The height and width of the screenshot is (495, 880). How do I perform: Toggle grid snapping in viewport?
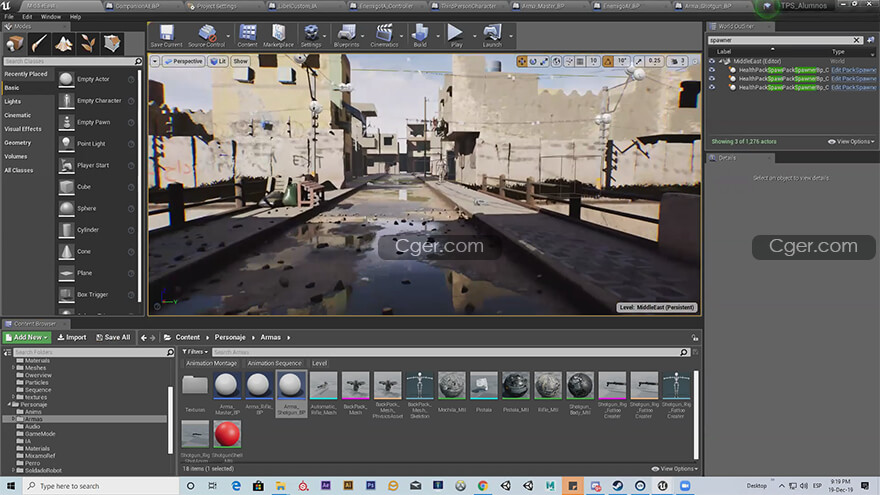pos(580,61)
